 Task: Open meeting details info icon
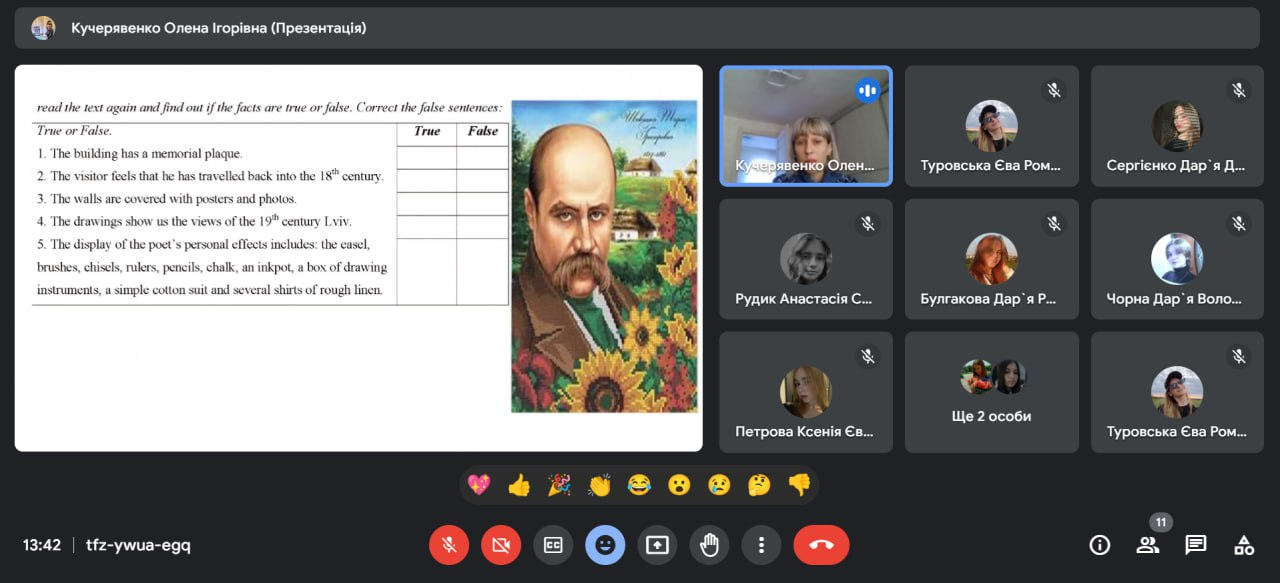(1100, 545)
